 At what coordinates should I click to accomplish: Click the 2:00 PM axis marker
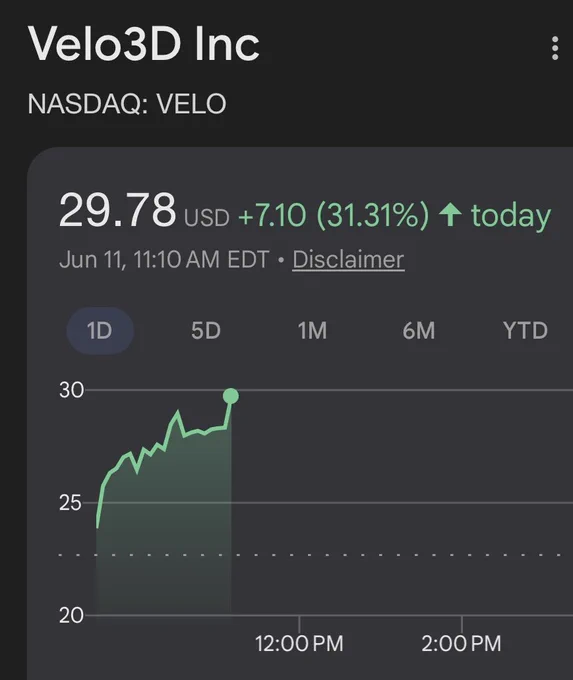(461, 643)
